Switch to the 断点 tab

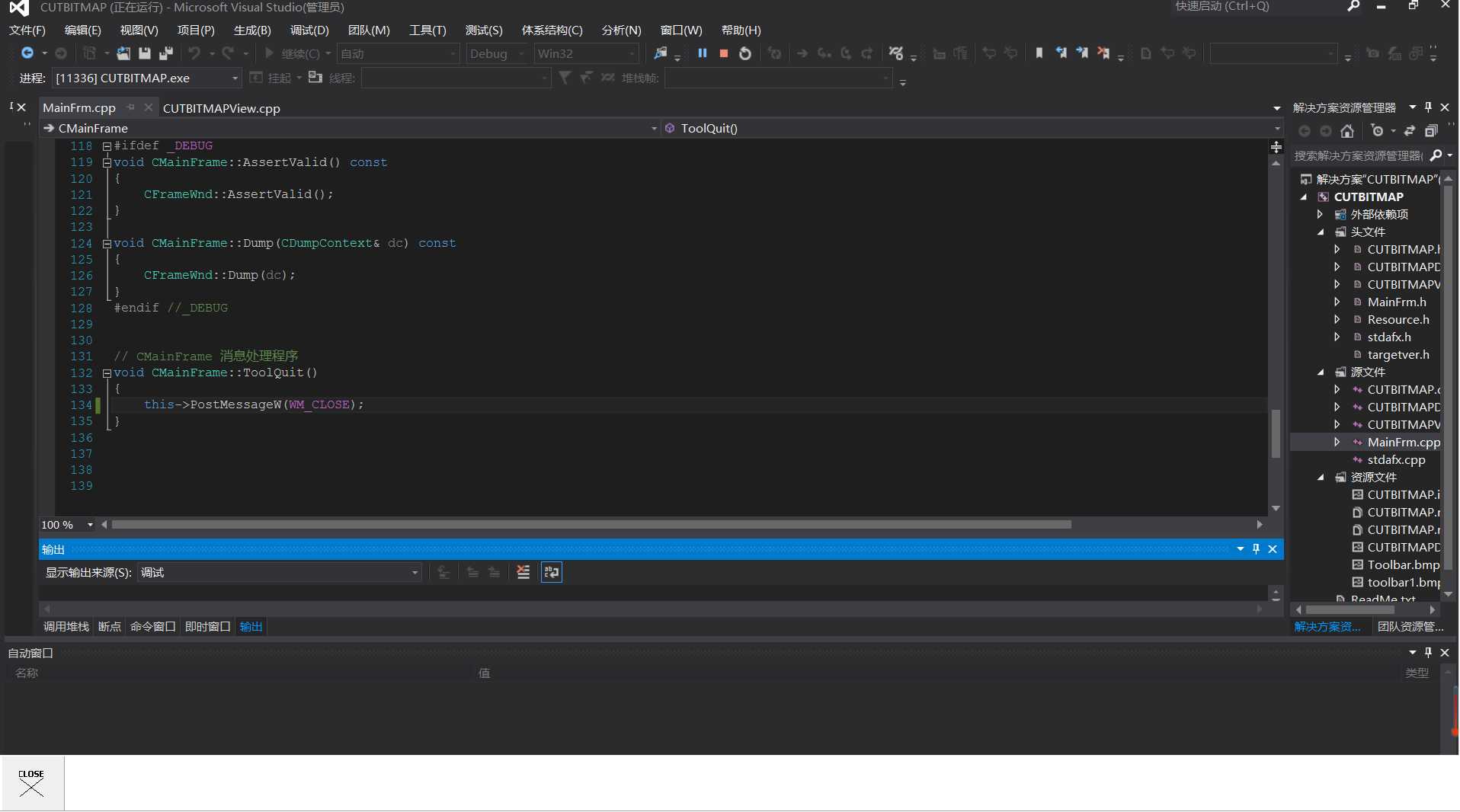pyautogui.click(x=110, y=626)
